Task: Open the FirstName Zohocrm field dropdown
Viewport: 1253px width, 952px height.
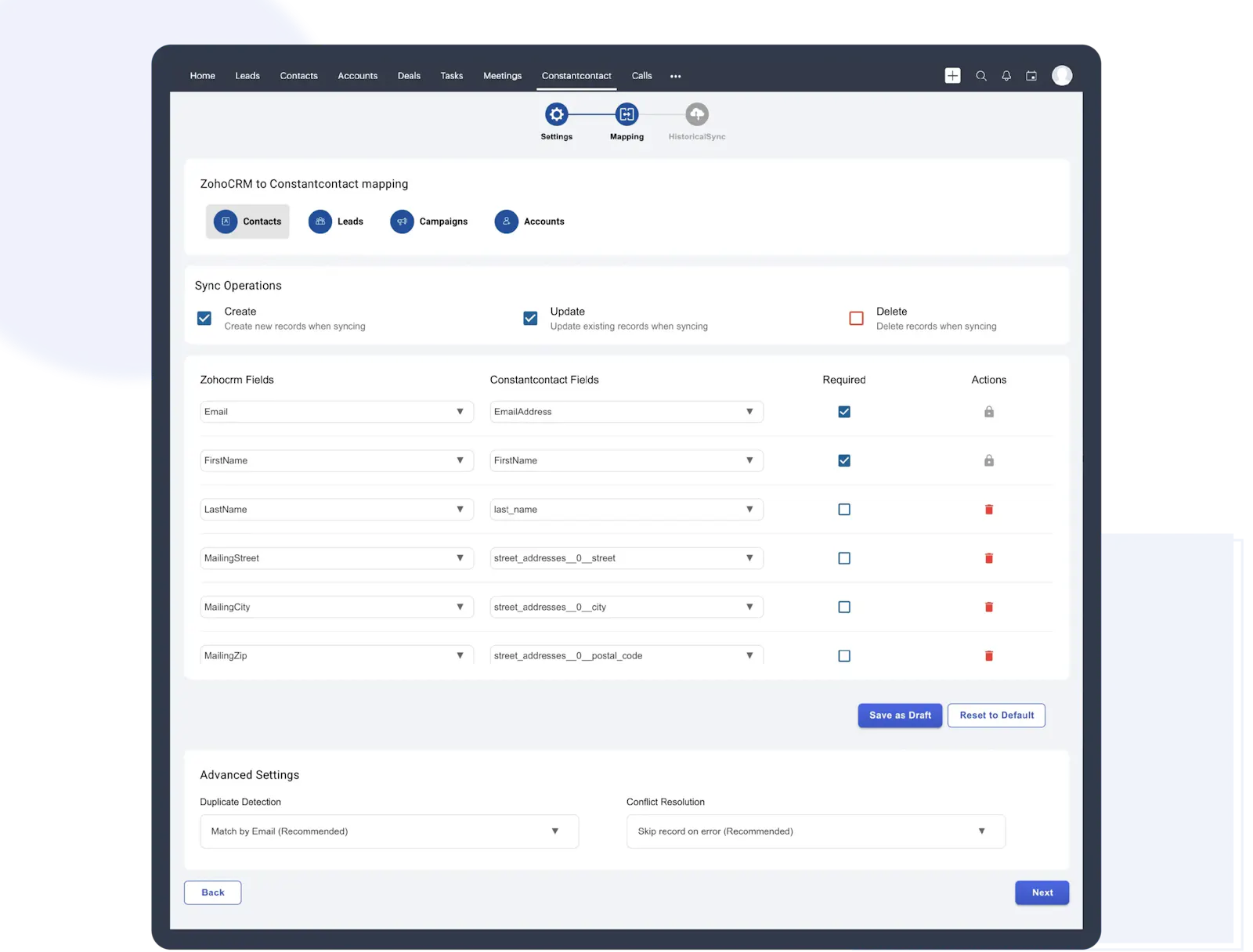Action: [337, 460]
